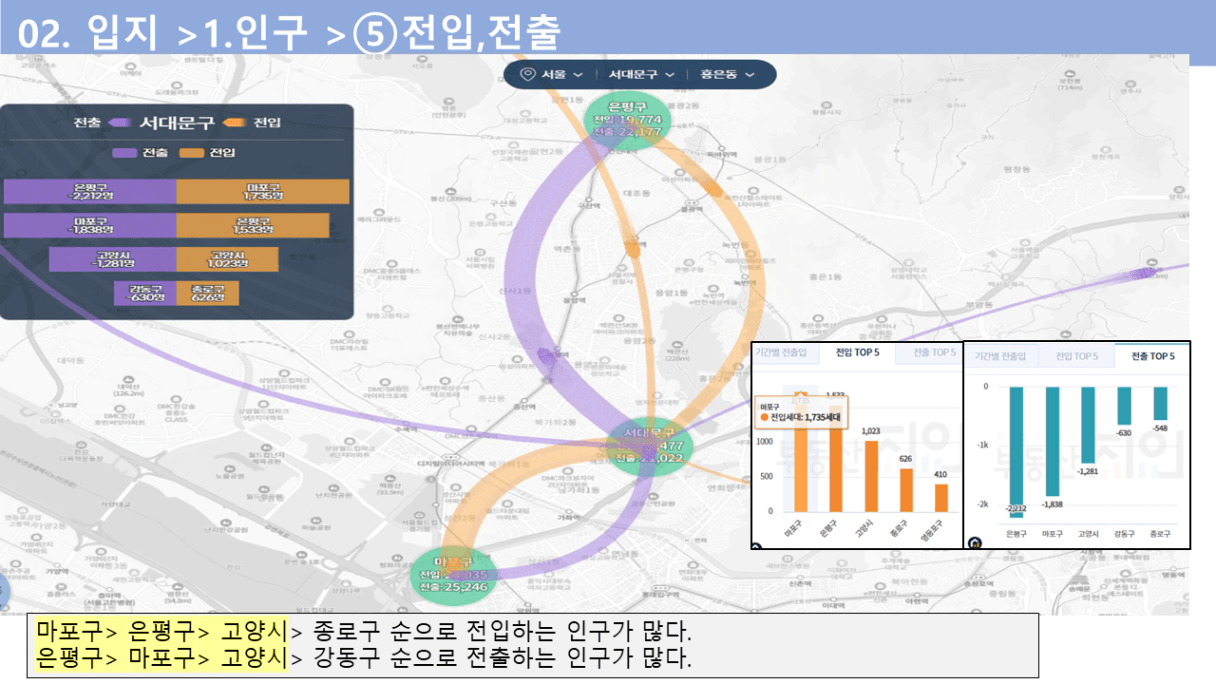Click the teal 강동구 -630 bar
Image resolution: width=1216 pixels, height=684 pixels.
tap(1124, 406)
